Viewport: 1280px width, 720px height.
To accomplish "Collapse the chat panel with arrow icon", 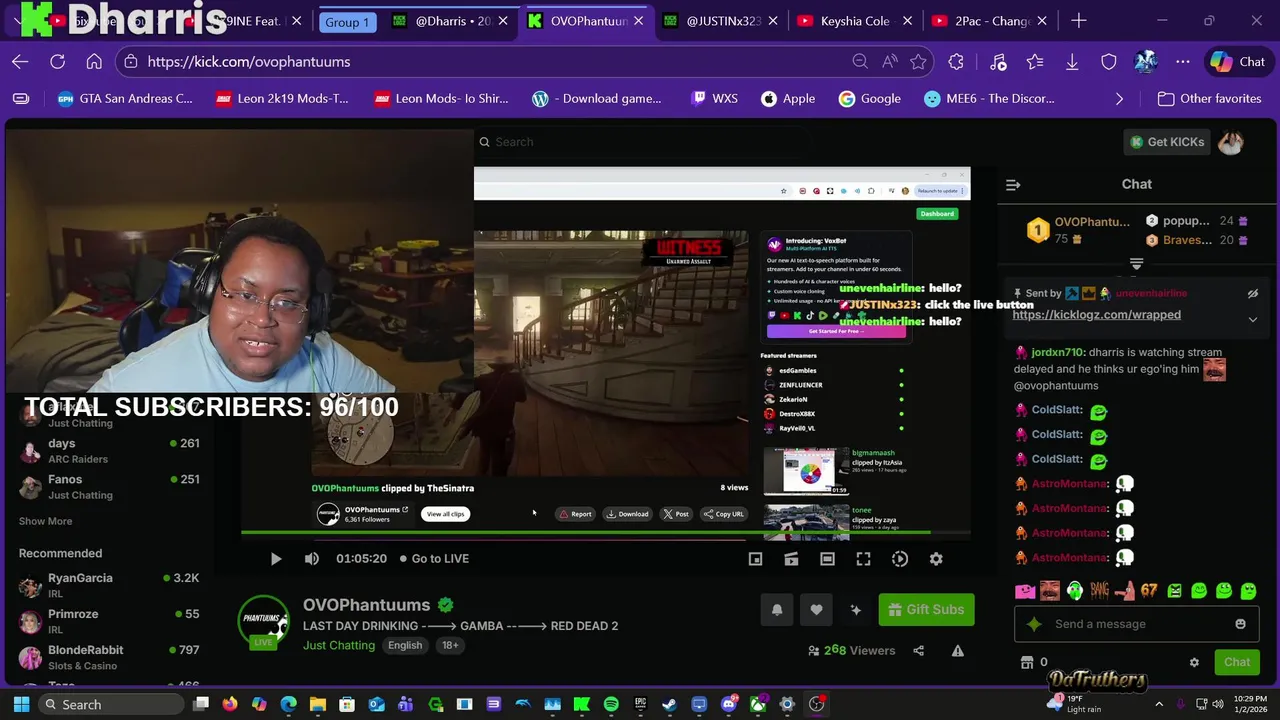I will (x=1013, y=185).
